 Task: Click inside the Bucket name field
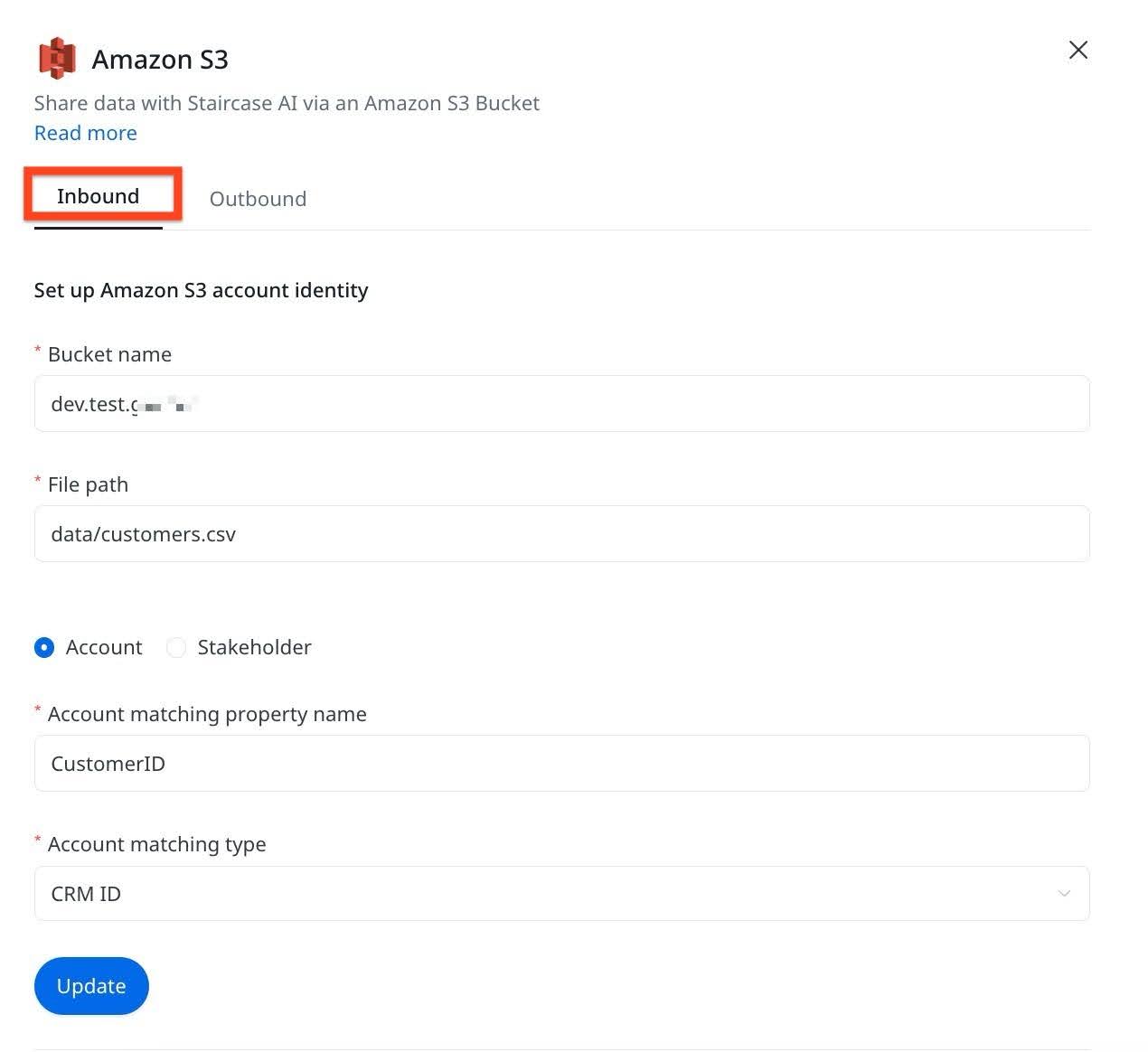click(562, 404)
